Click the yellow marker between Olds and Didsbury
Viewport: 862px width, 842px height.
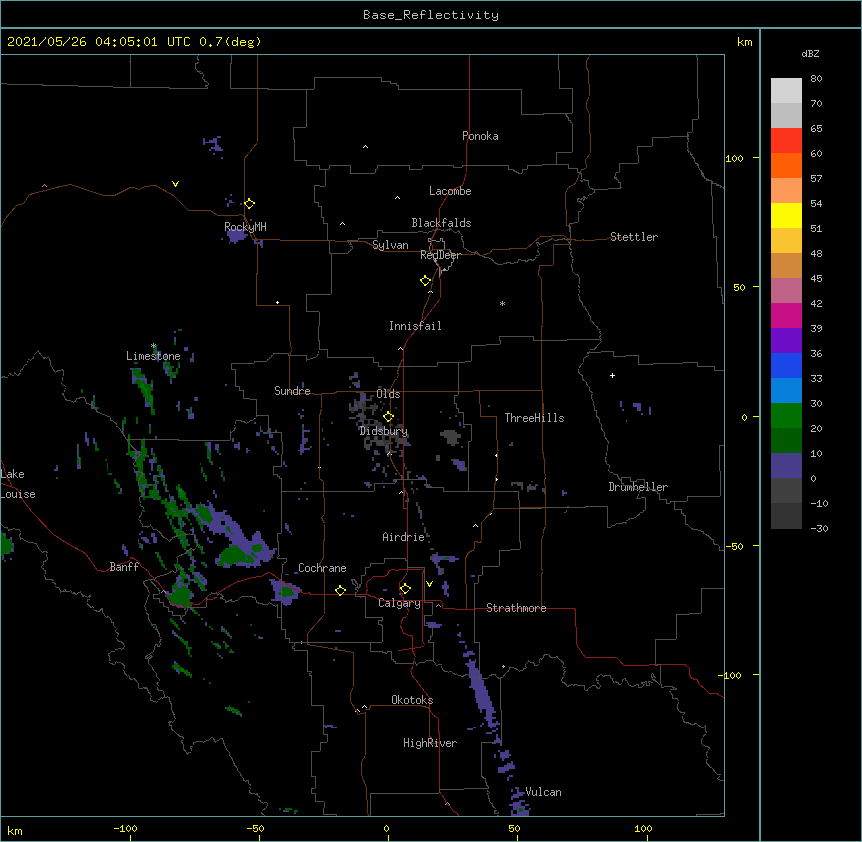(388, 417)
